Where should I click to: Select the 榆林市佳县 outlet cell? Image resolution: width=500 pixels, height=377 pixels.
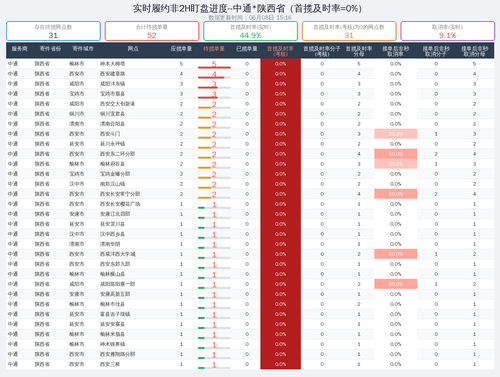pyautogui.click(x=113, y=304)
